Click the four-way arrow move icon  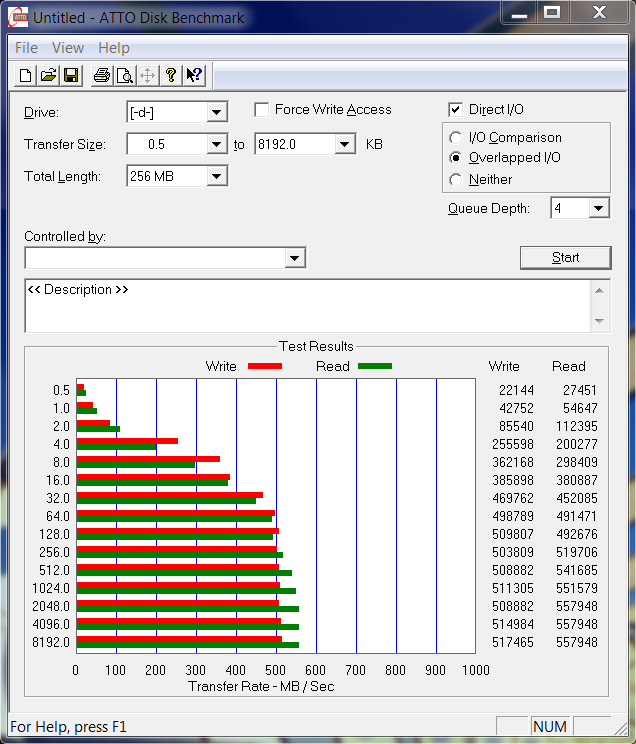147,76
